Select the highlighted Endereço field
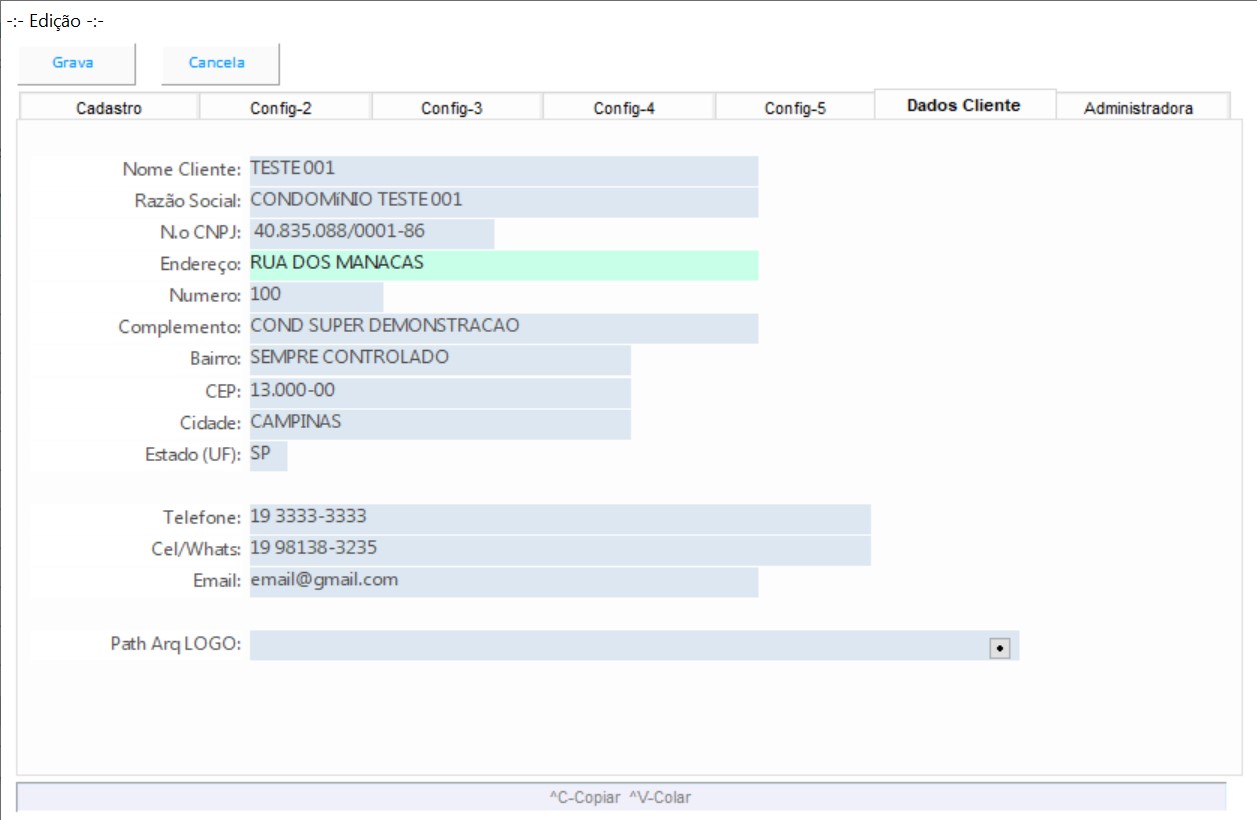Image resolution: width=1257 pixels, height=820 pixels. (503, 265)
